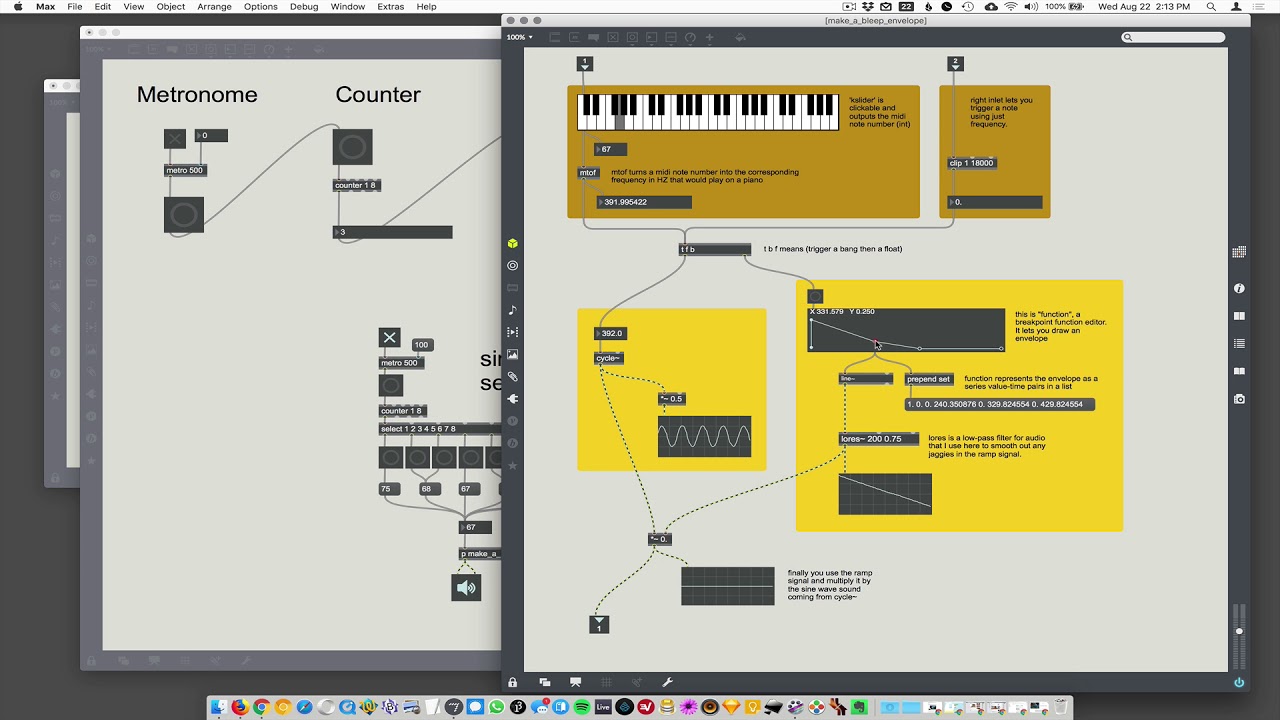Open Firefox from the Dock
Image resolution: width=1280 pixels, height=720 pixels.
[239, 707]
